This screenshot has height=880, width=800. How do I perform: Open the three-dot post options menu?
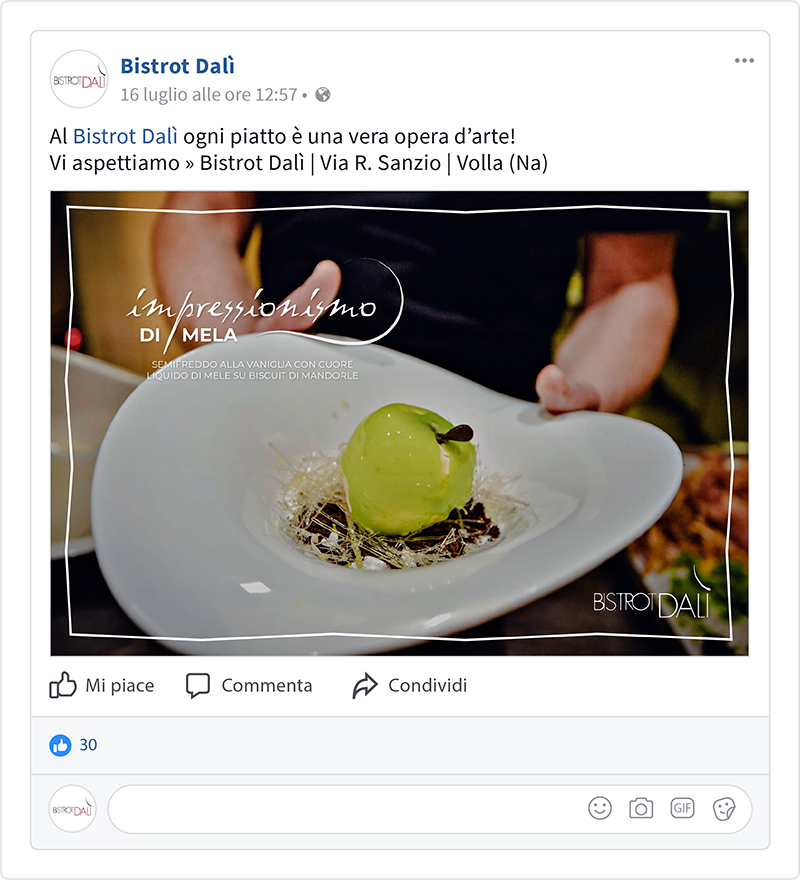(744, 61)
